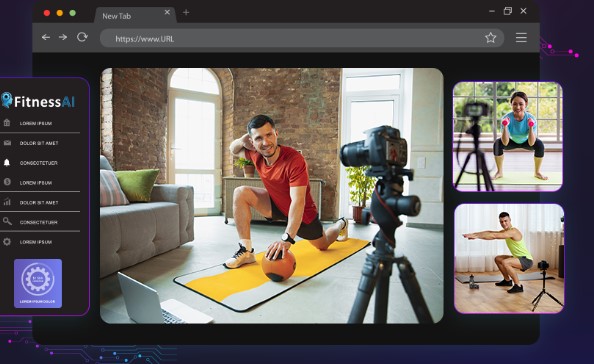
Task: Click the browser forward arrow
Action: coord(63,37)
